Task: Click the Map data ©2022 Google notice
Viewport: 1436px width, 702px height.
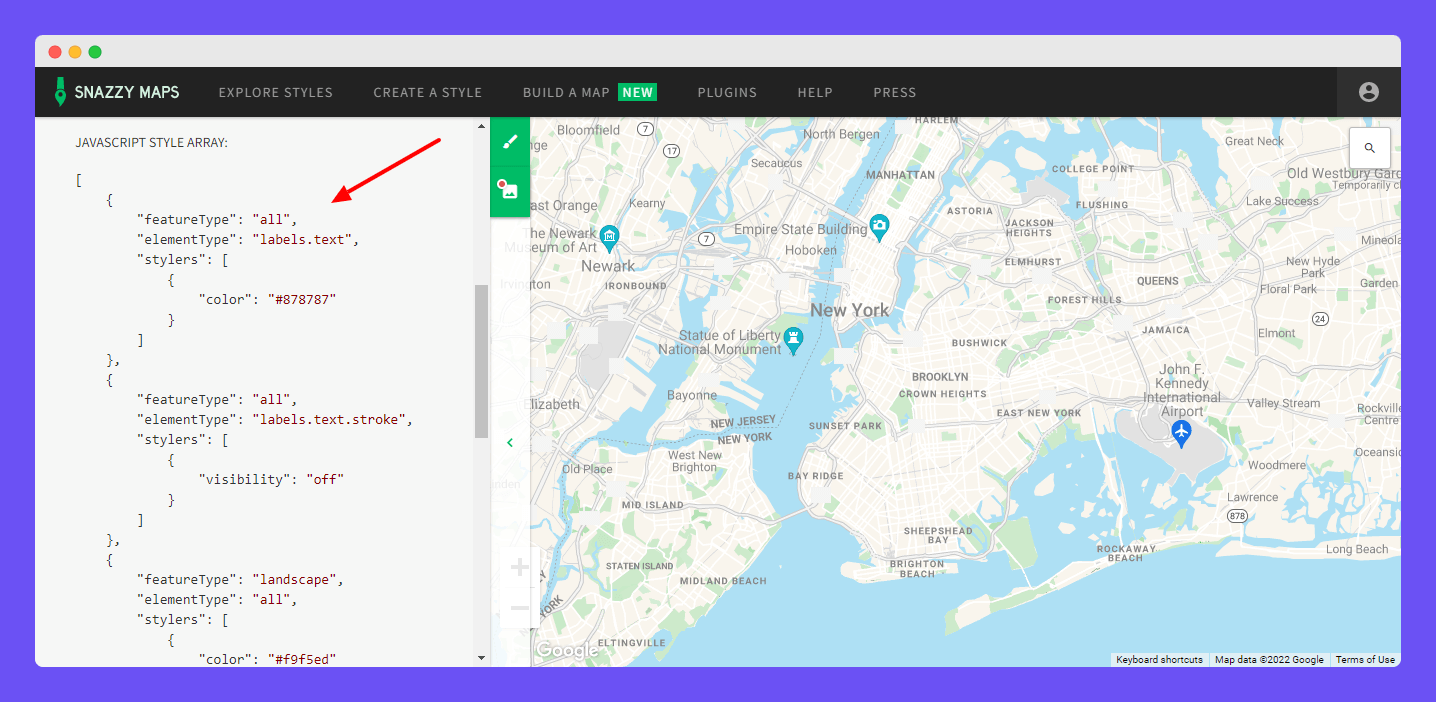Action: 1269,660
